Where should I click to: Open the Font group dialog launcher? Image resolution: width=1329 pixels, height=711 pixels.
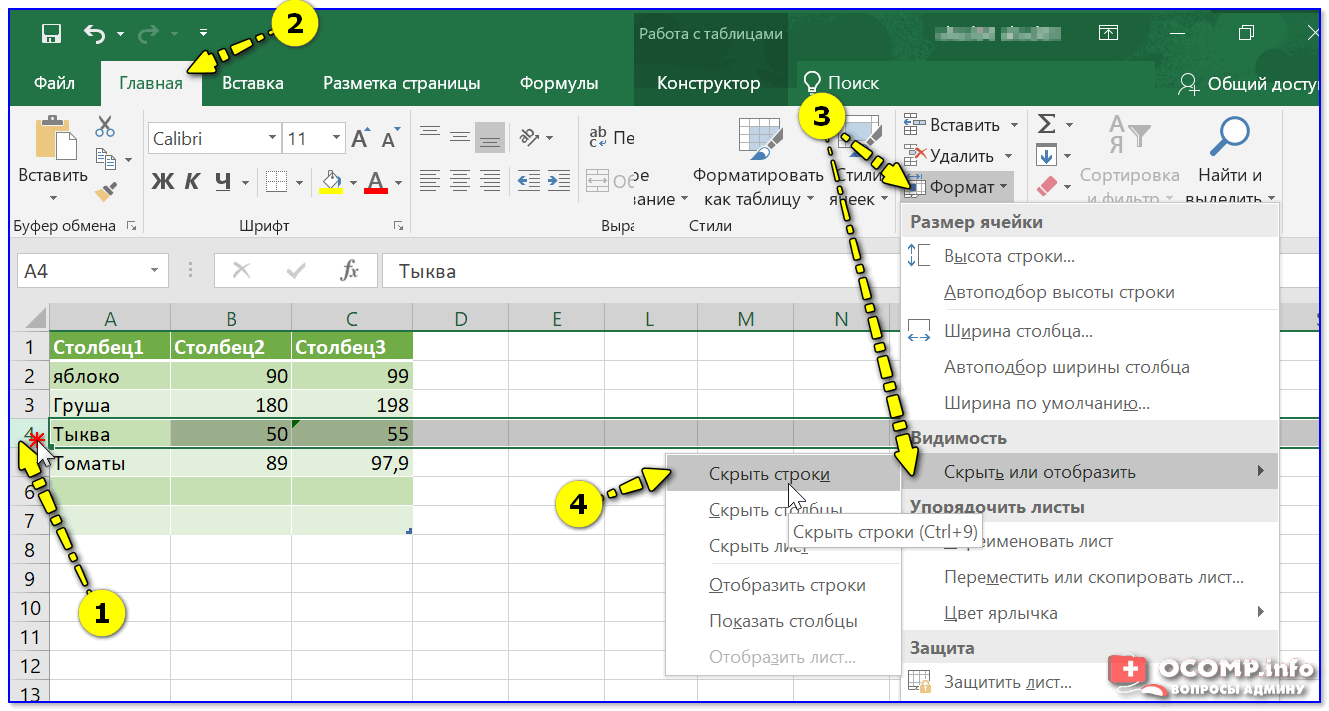[x=398, y=227]
